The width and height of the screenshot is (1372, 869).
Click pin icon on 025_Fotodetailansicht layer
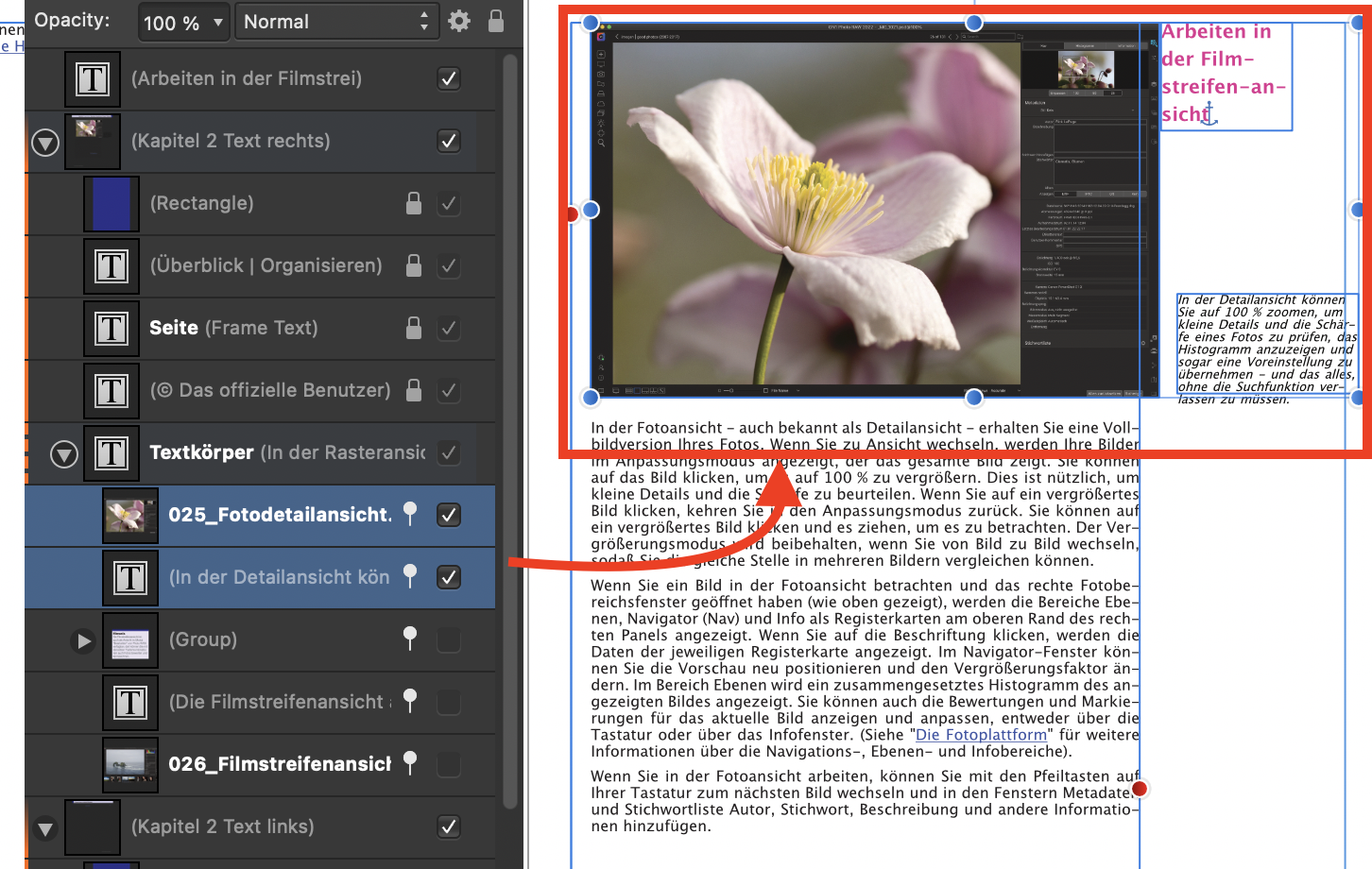pos(410,513)
